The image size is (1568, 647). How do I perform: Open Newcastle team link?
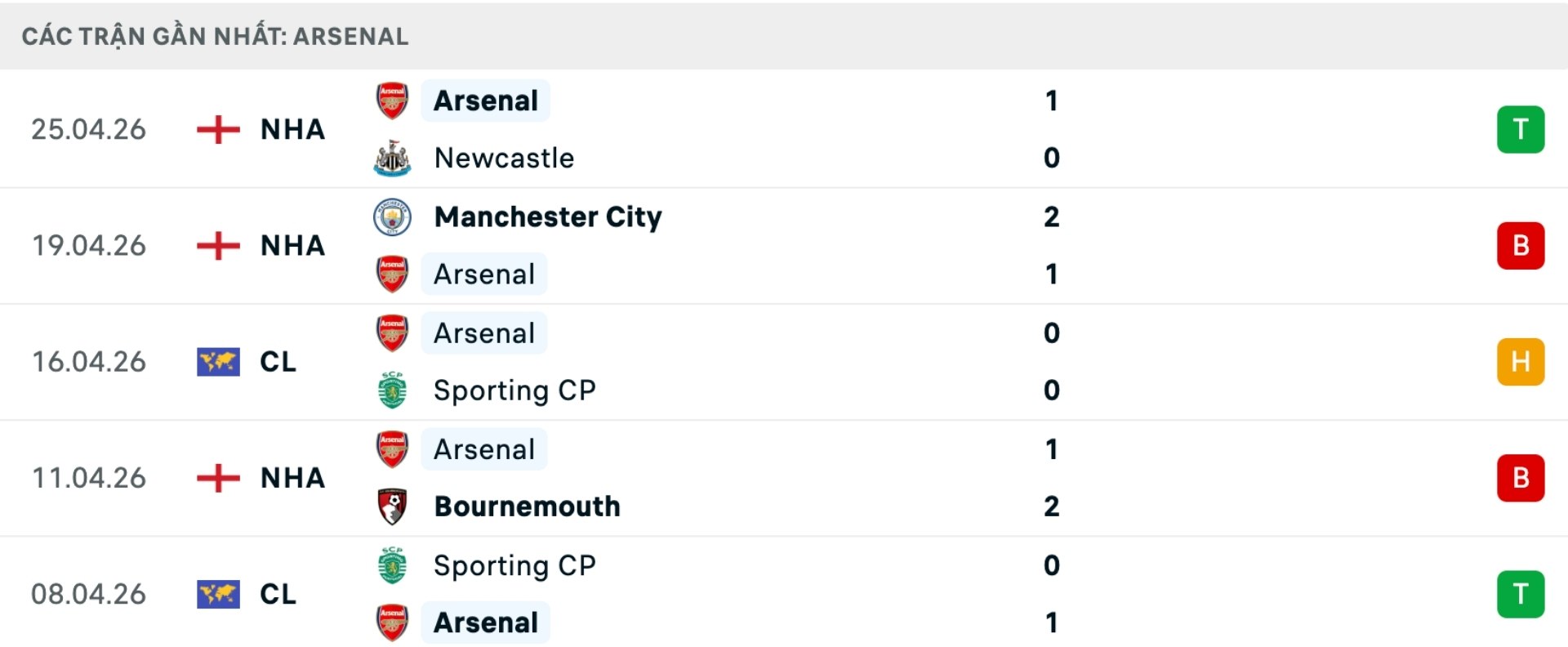pyautogui.click(x=504, y=158)
